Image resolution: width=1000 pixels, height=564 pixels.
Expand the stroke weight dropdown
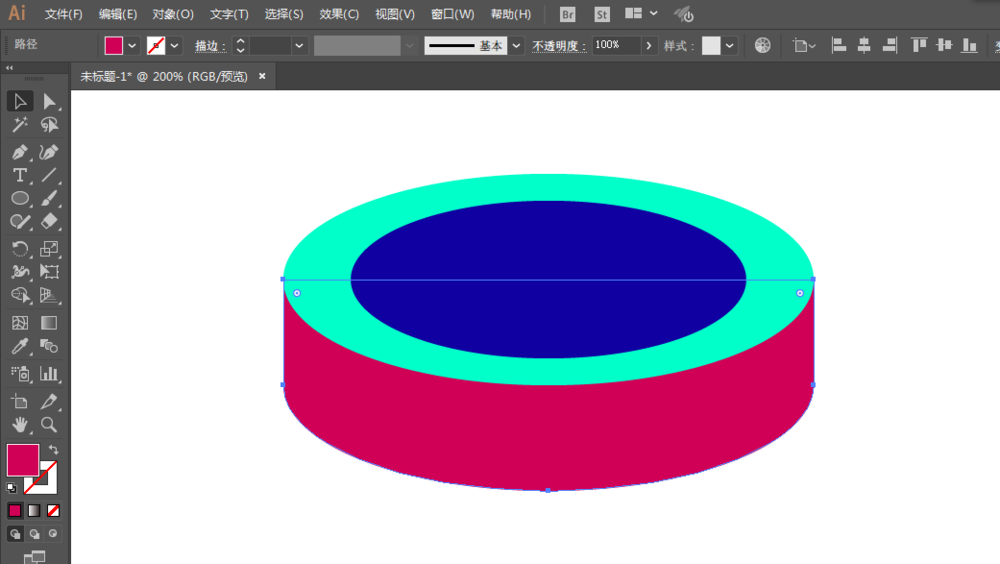299,46
